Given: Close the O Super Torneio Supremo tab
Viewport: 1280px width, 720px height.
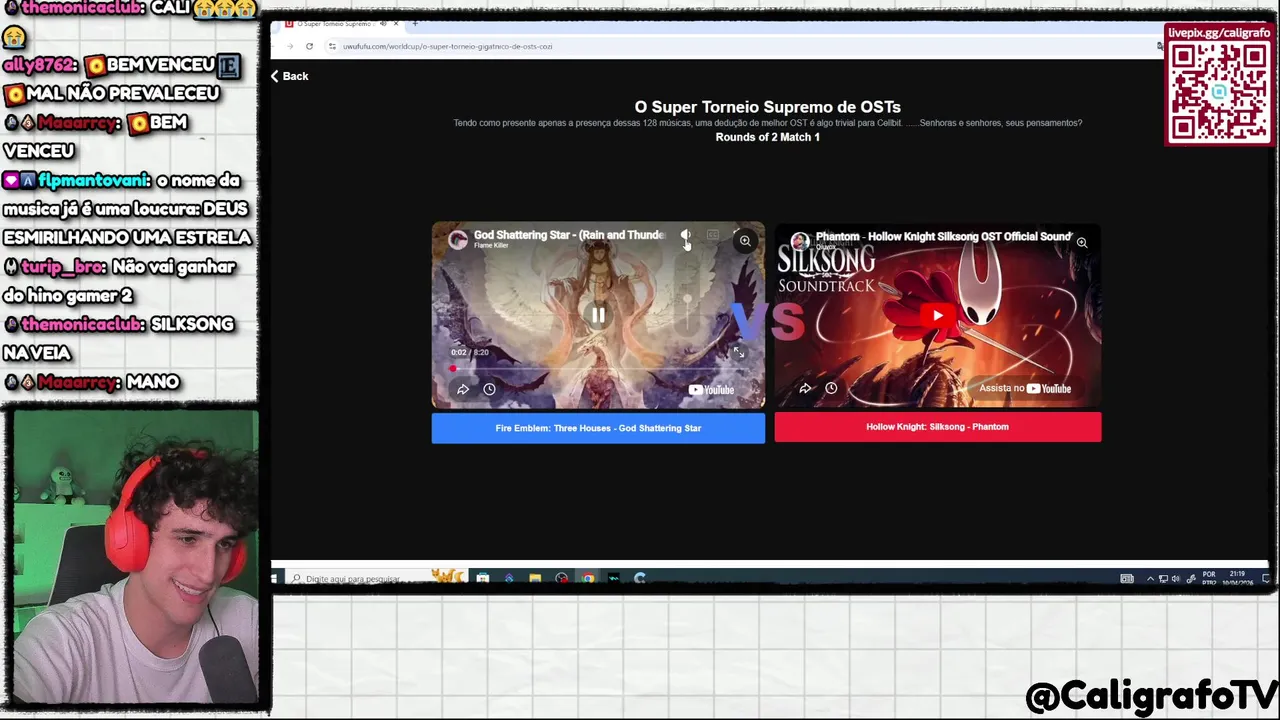Looking at the screenshot, I should [x=397, y=23].
